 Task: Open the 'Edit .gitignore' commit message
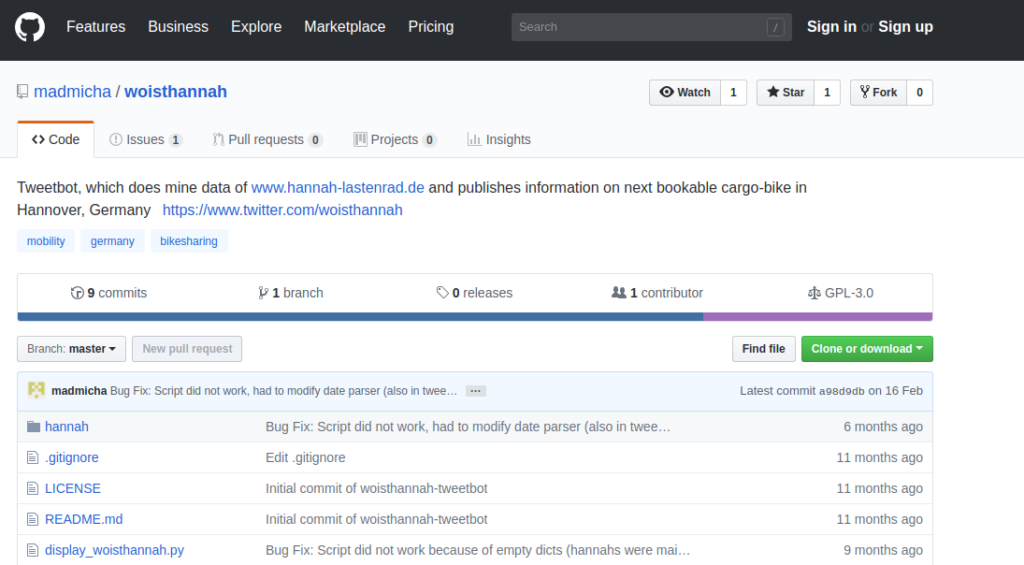(306, 457)
